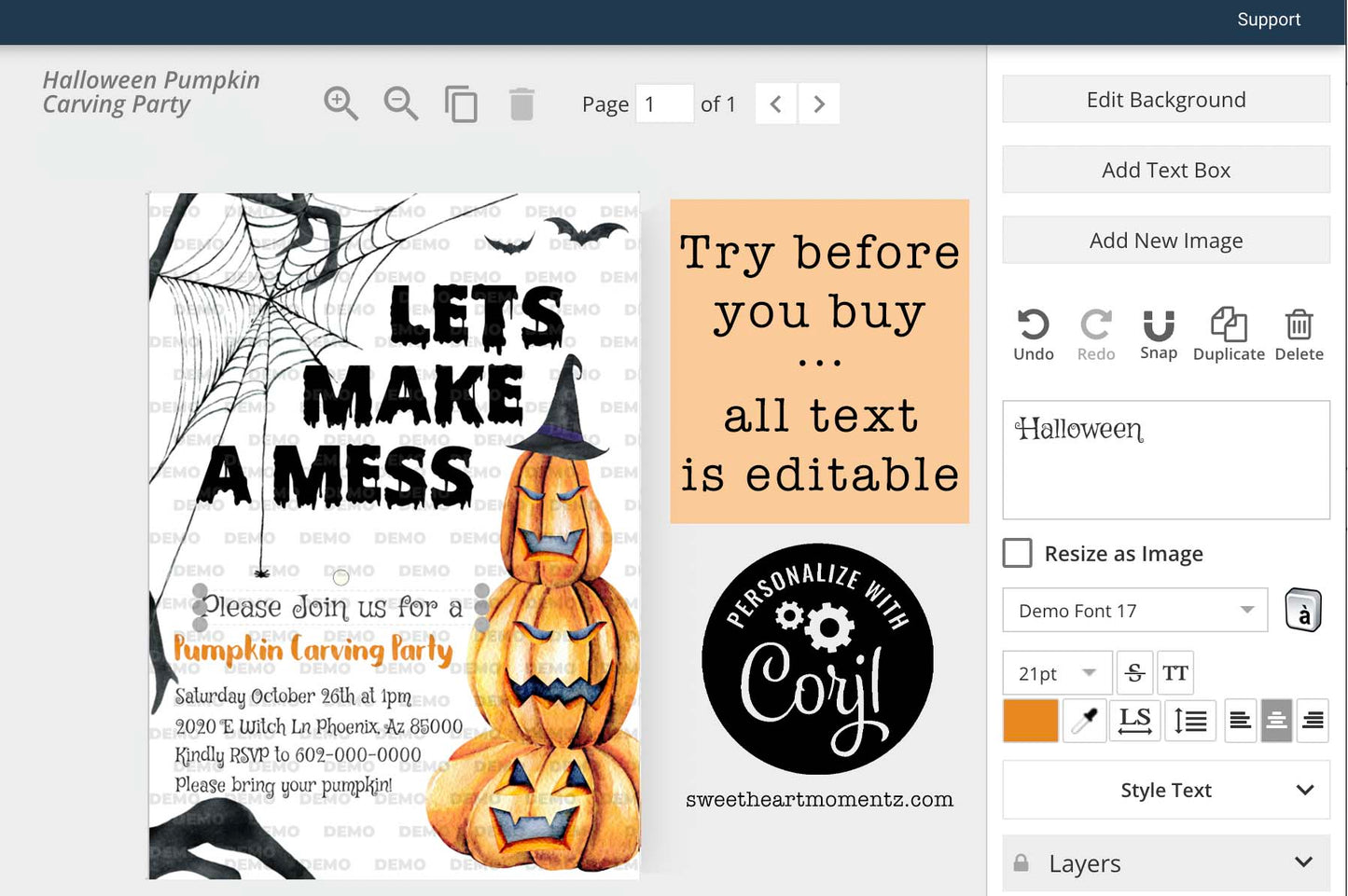Click the copy page icon
1348x896 pixels.
click(x=461, y=103)
